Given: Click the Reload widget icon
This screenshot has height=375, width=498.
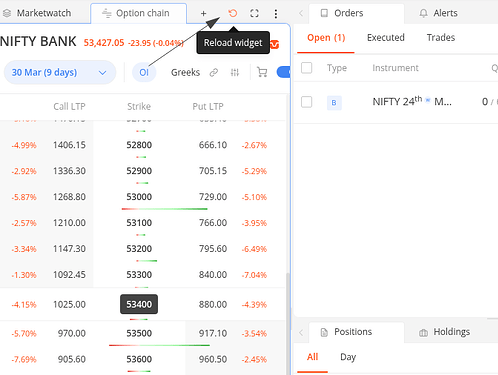Looking at the screenshot, I should [233, 13].
